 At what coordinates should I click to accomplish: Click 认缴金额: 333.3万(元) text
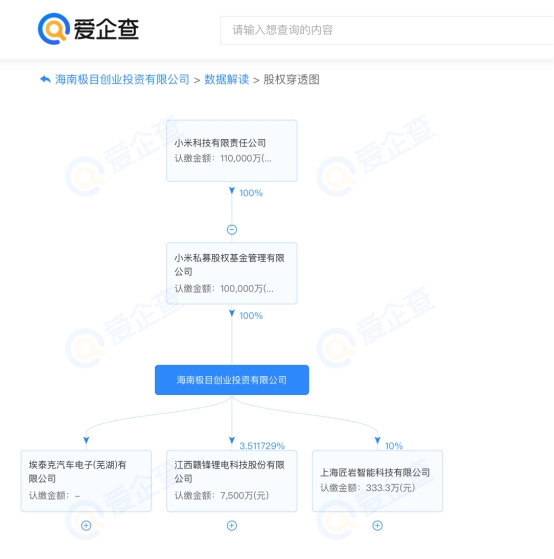(x=368, y=488)
